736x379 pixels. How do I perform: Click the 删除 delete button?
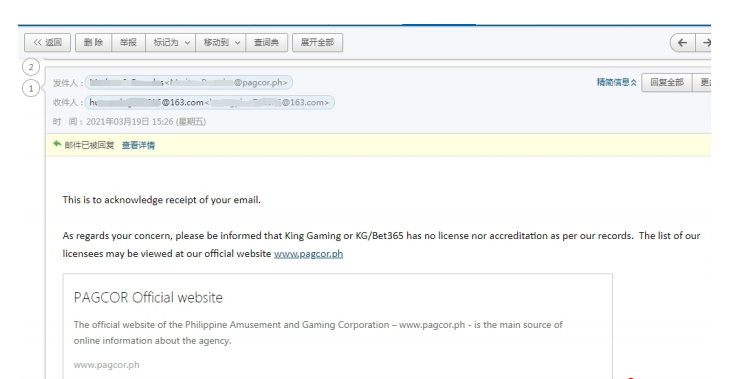(x=93, y=42)
